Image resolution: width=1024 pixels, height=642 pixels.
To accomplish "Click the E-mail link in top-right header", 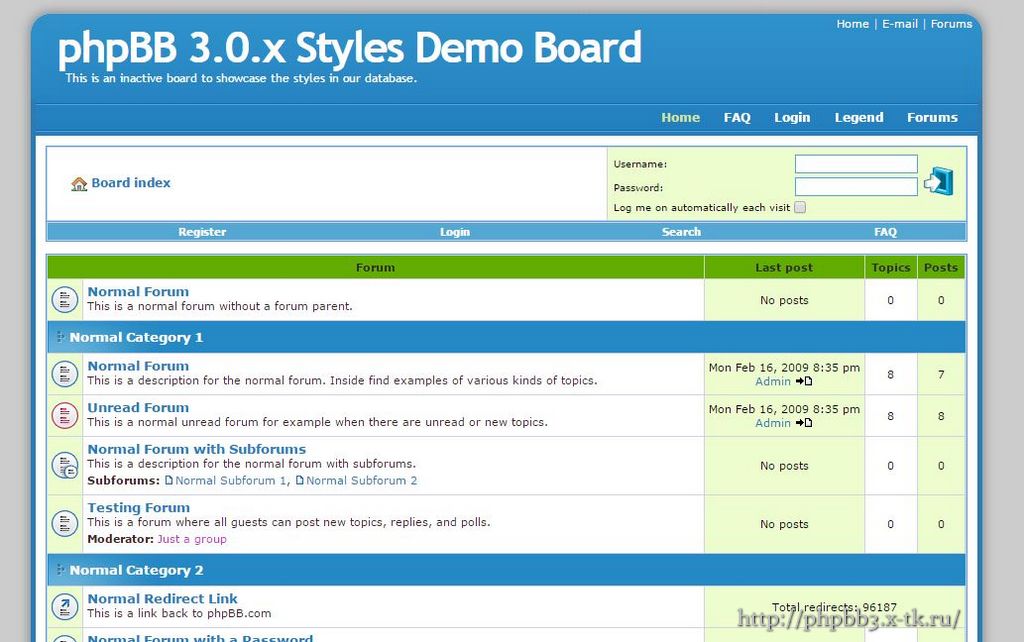I will point(900,24).
